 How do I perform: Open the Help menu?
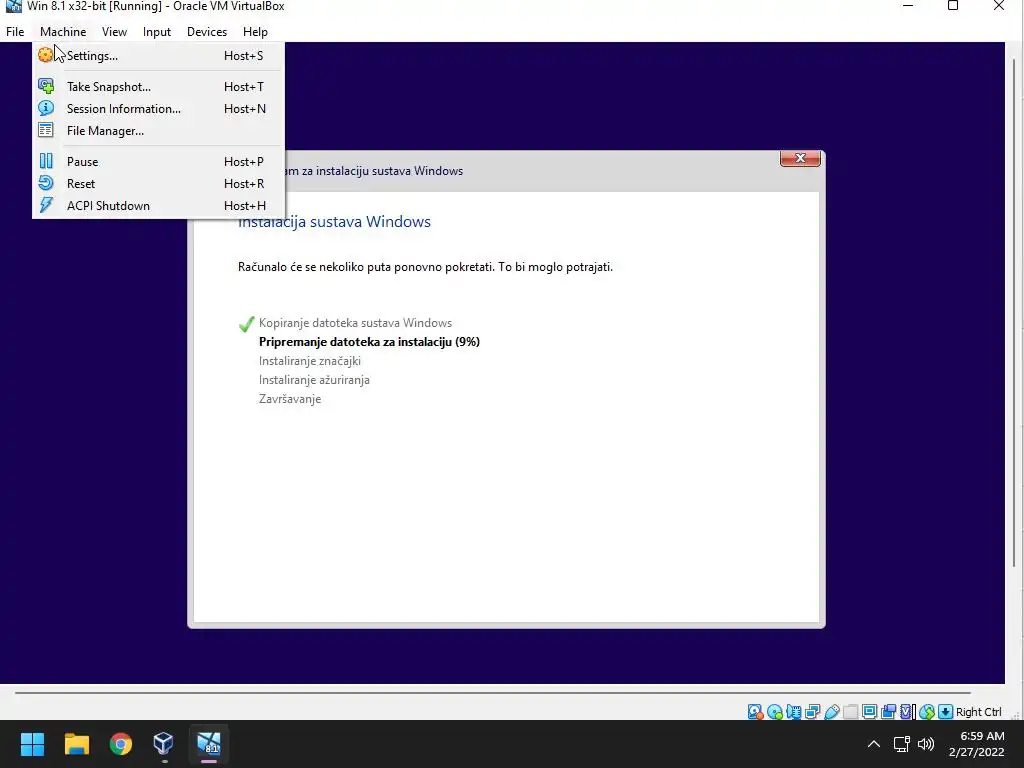pyautogui.click(x=255, y=31)
